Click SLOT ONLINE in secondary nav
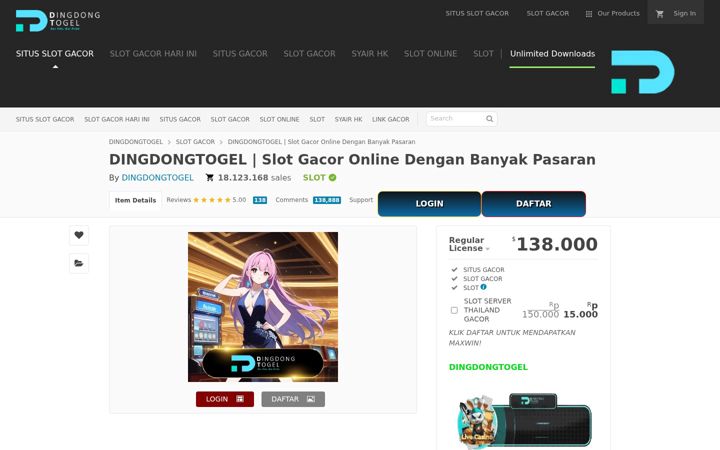The image size is (720, 450). pos(279,119)
